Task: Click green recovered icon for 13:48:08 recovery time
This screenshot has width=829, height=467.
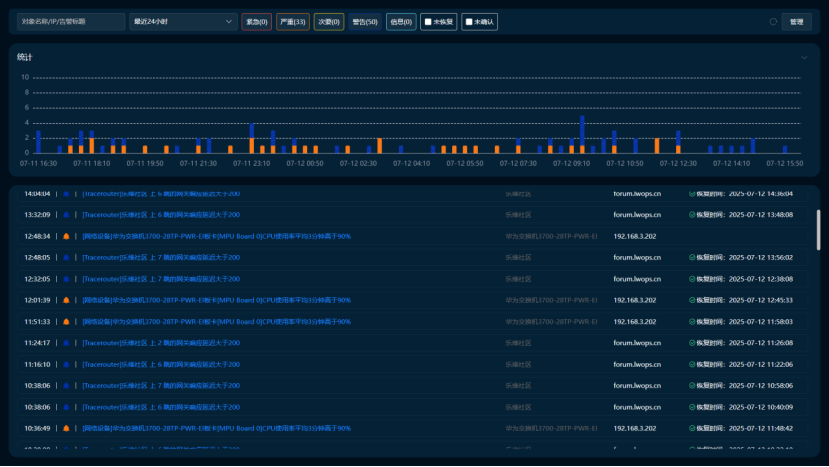Action: pyautogui.click(x=692, y=215)
